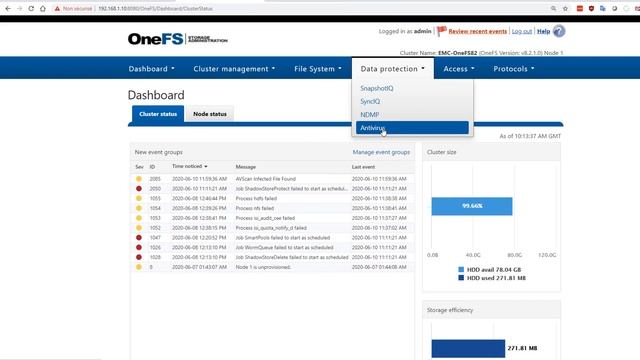Click severity icon for Process hdfs failed
Image resolution: width=640 pixels, height=360 pixels.
coord(139,198)
